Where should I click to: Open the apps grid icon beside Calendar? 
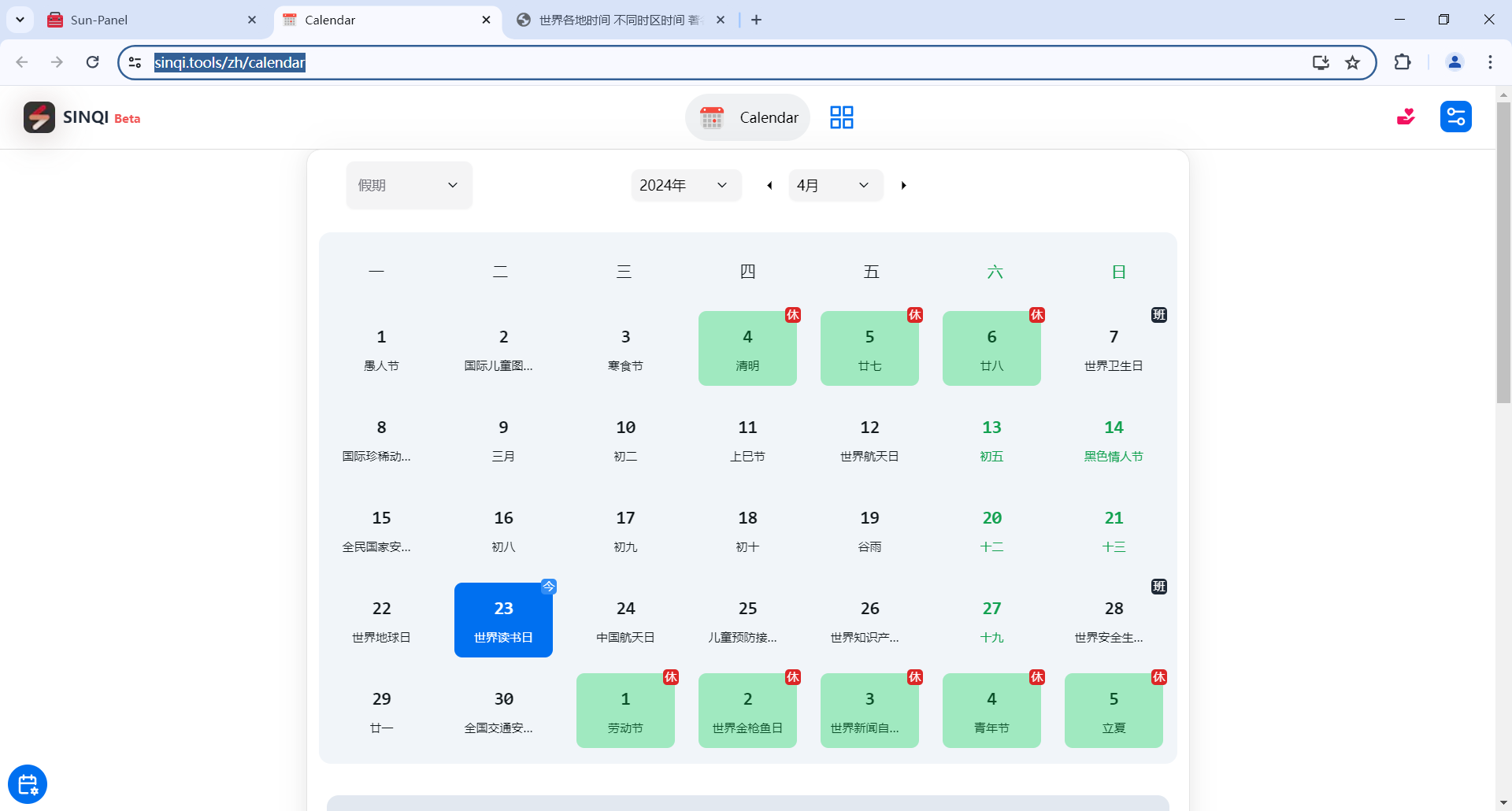click(x=842, y=117)
